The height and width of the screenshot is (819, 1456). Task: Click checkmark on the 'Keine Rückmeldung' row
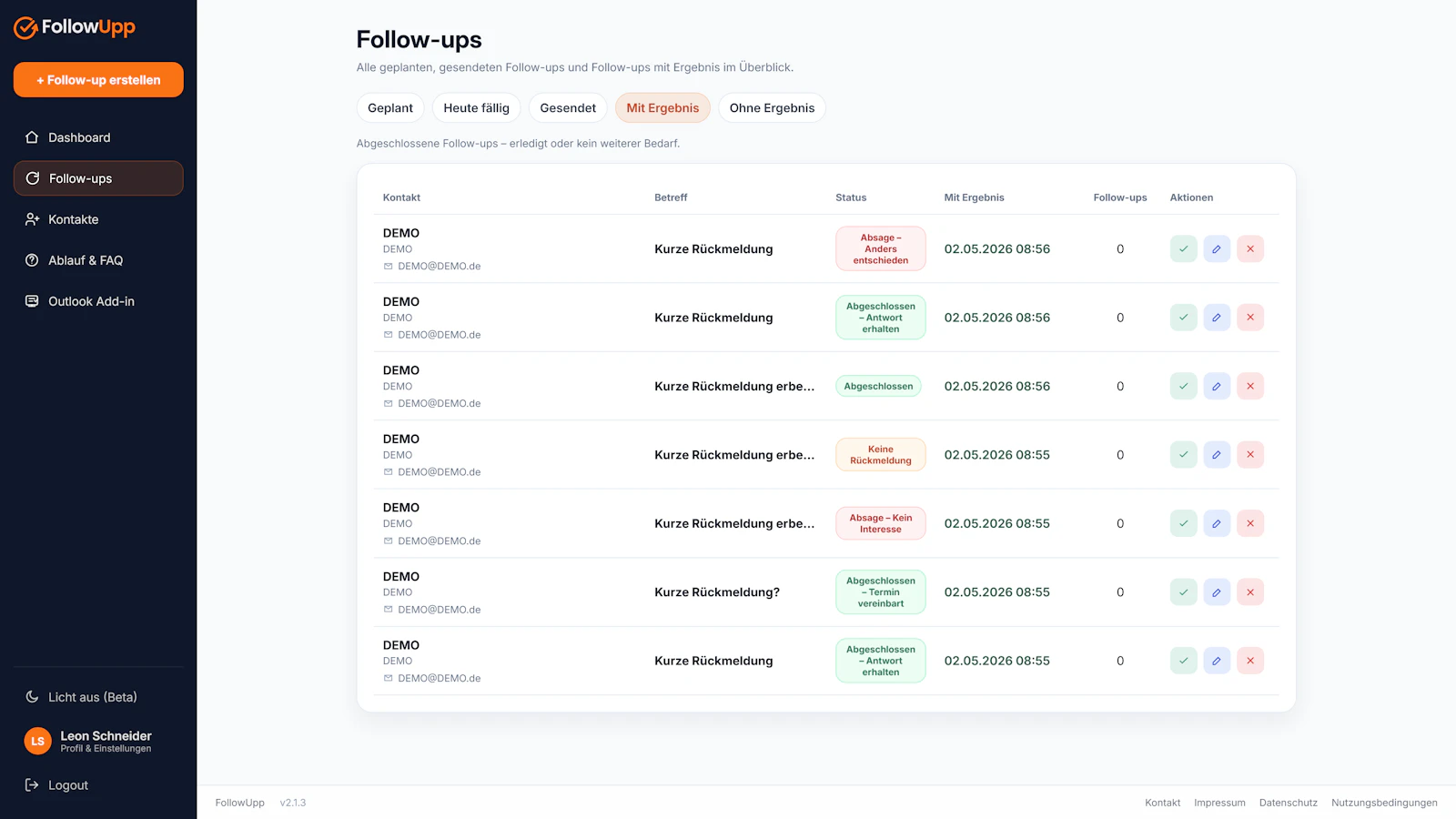(1183, 455)
